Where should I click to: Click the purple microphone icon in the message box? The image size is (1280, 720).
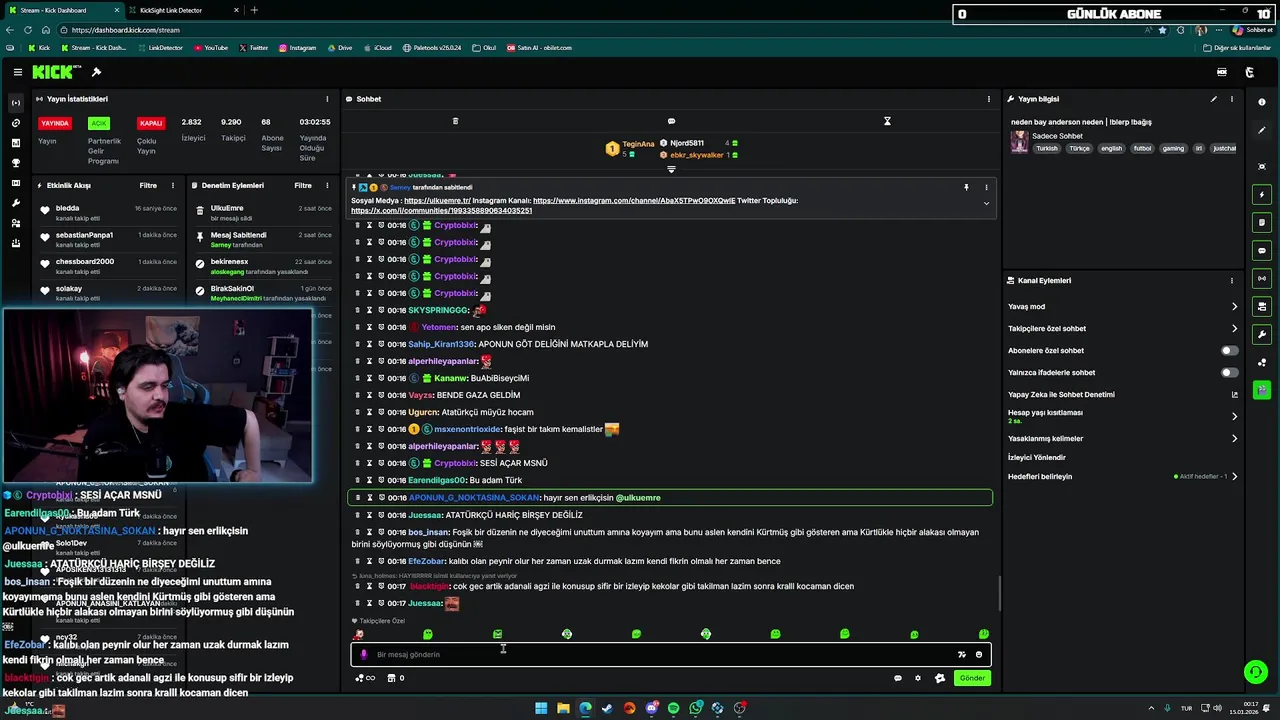click(363, 655)
